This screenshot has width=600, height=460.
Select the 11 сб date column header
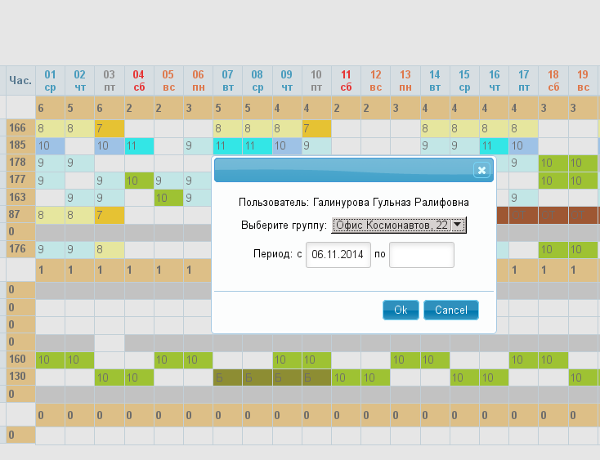coord(346,80)
